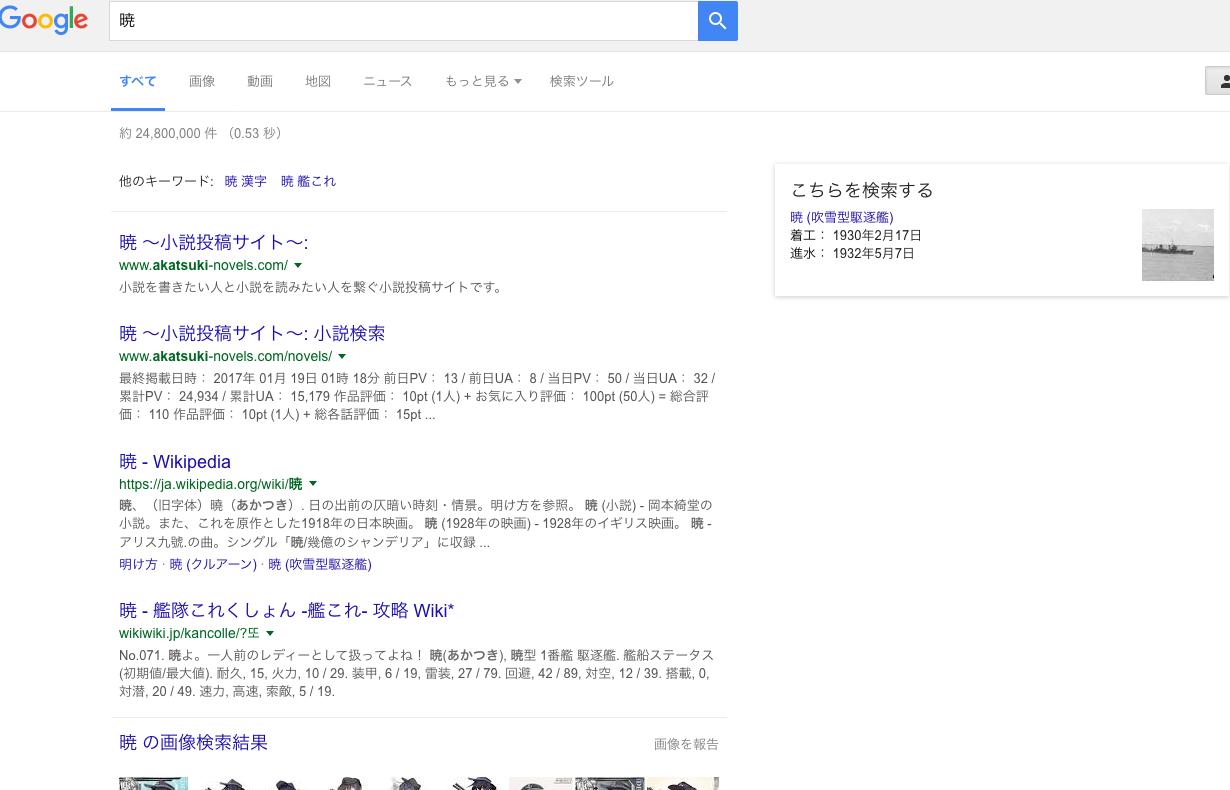The width and height of the screenshot is (1230, 790).
Task: Expand arrow beside wikiwiki.jp/kancolle URL
Action: [x=270, y=633]
